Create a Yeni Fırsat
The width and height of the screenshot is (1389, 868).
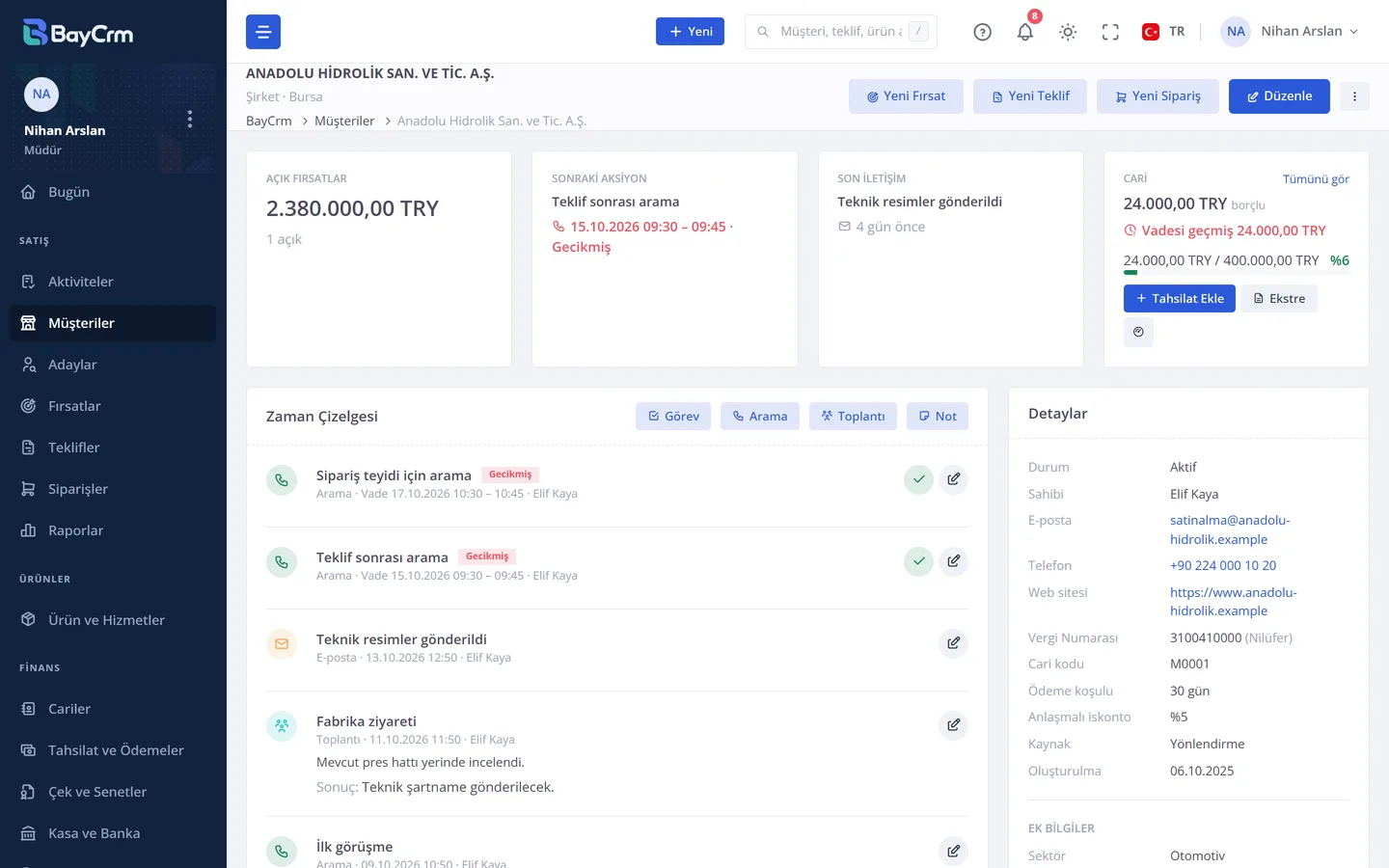[x=906, y=96]
